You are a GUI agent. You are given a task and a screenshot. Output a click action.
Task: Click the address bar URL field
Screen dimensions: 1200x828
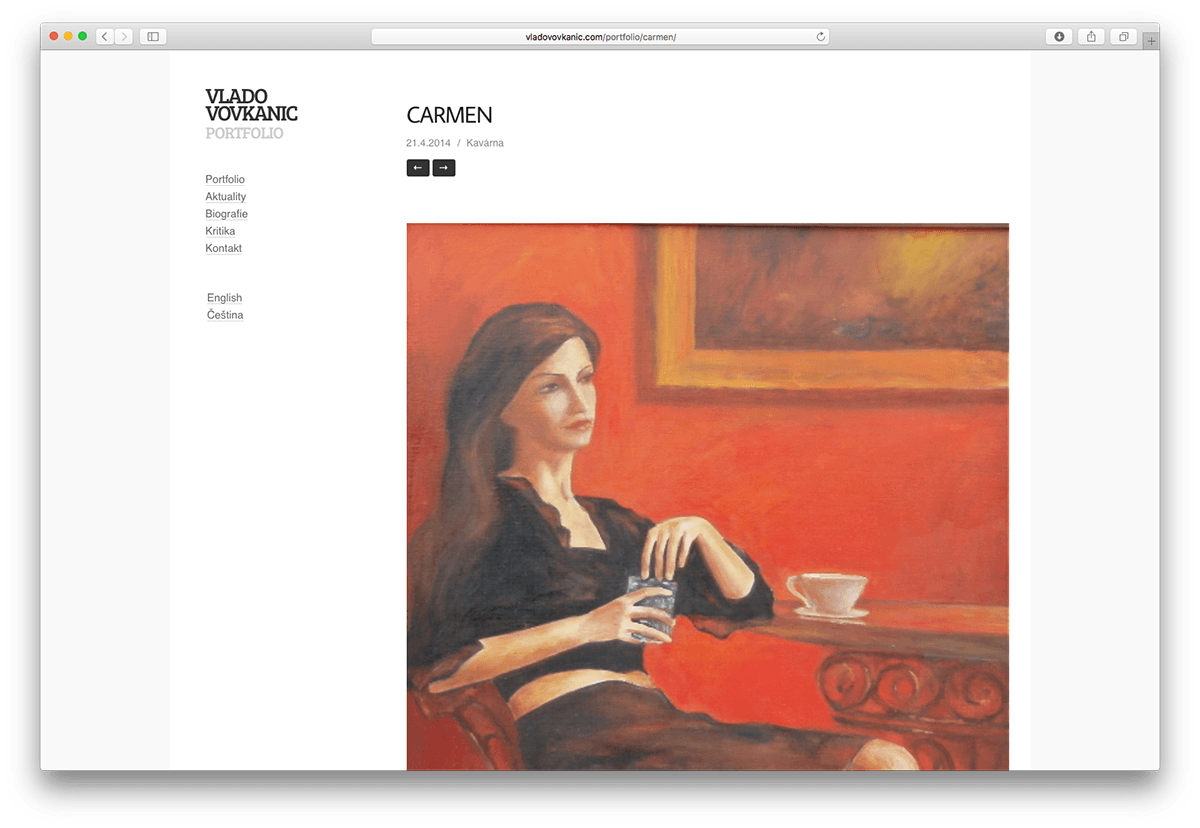coord(600,37)
